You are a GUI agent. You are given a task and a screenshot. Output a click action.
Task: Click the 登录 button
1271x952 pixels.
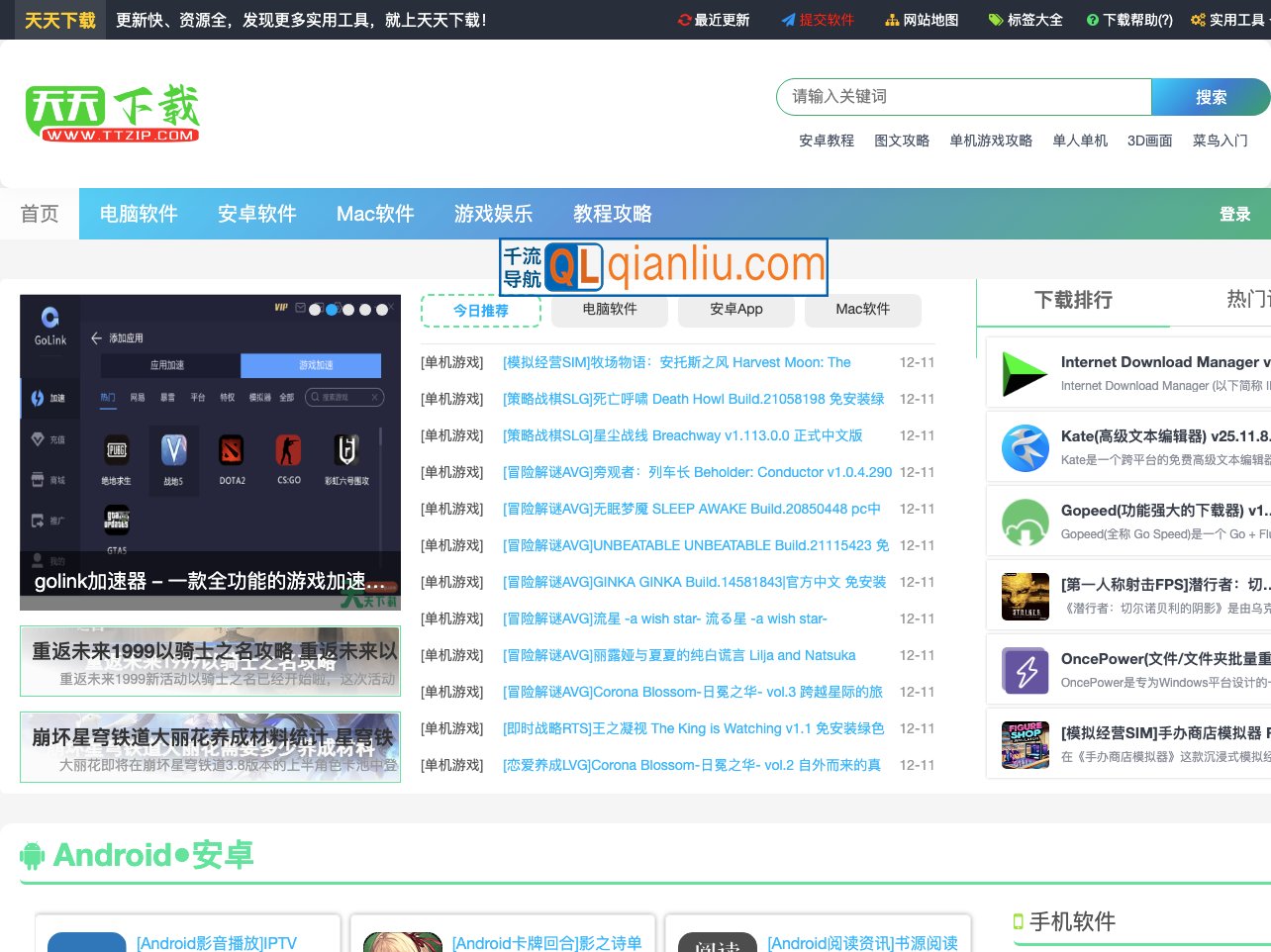1235,213
